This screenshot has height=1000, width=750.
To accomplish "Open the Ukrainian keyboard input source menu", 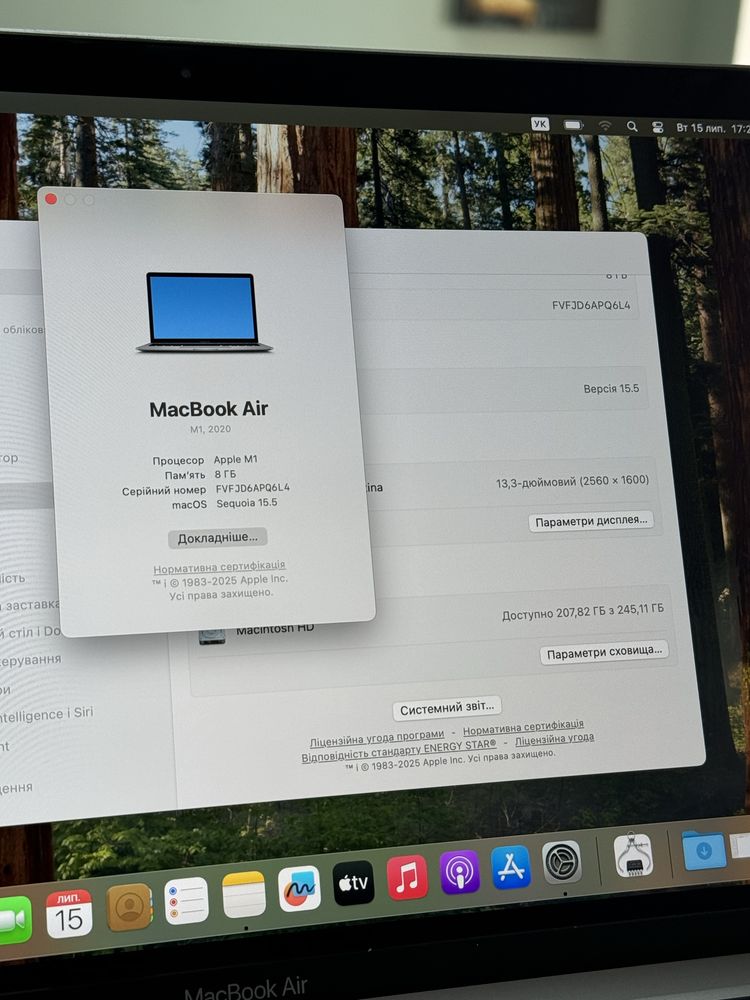I will (x=540, y=124).
